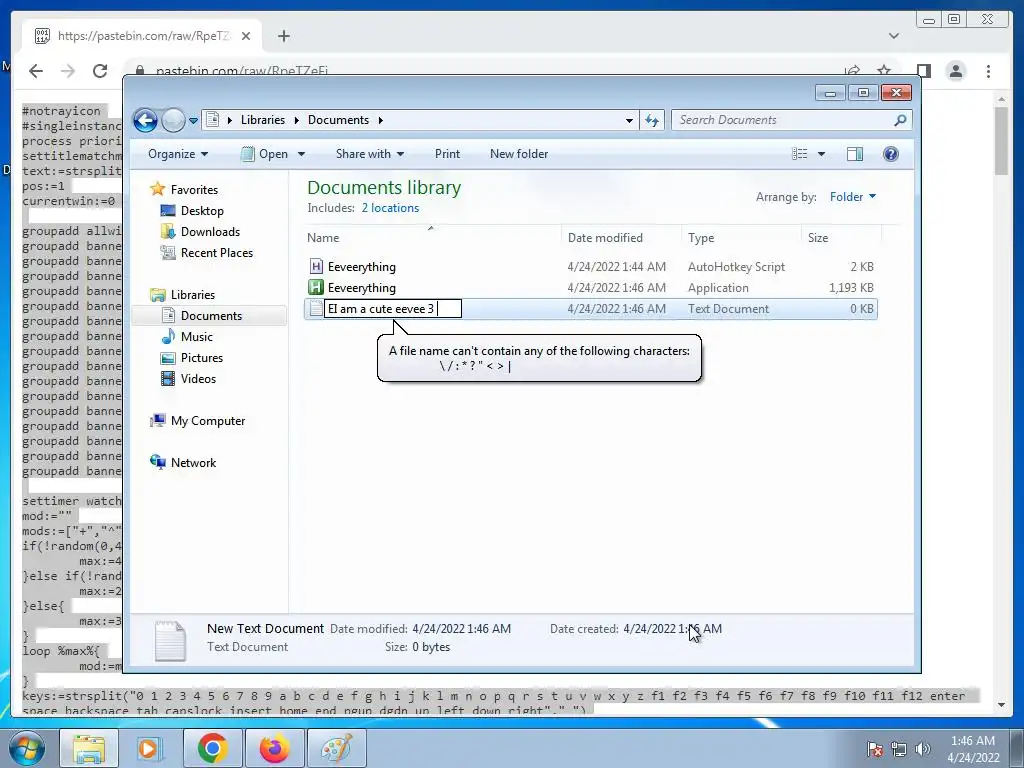Click the Libraries breadcrumb in the address bar
The height and width of the screenshot is (768, 1024).
pyautogui.click(x=263, y=120)
